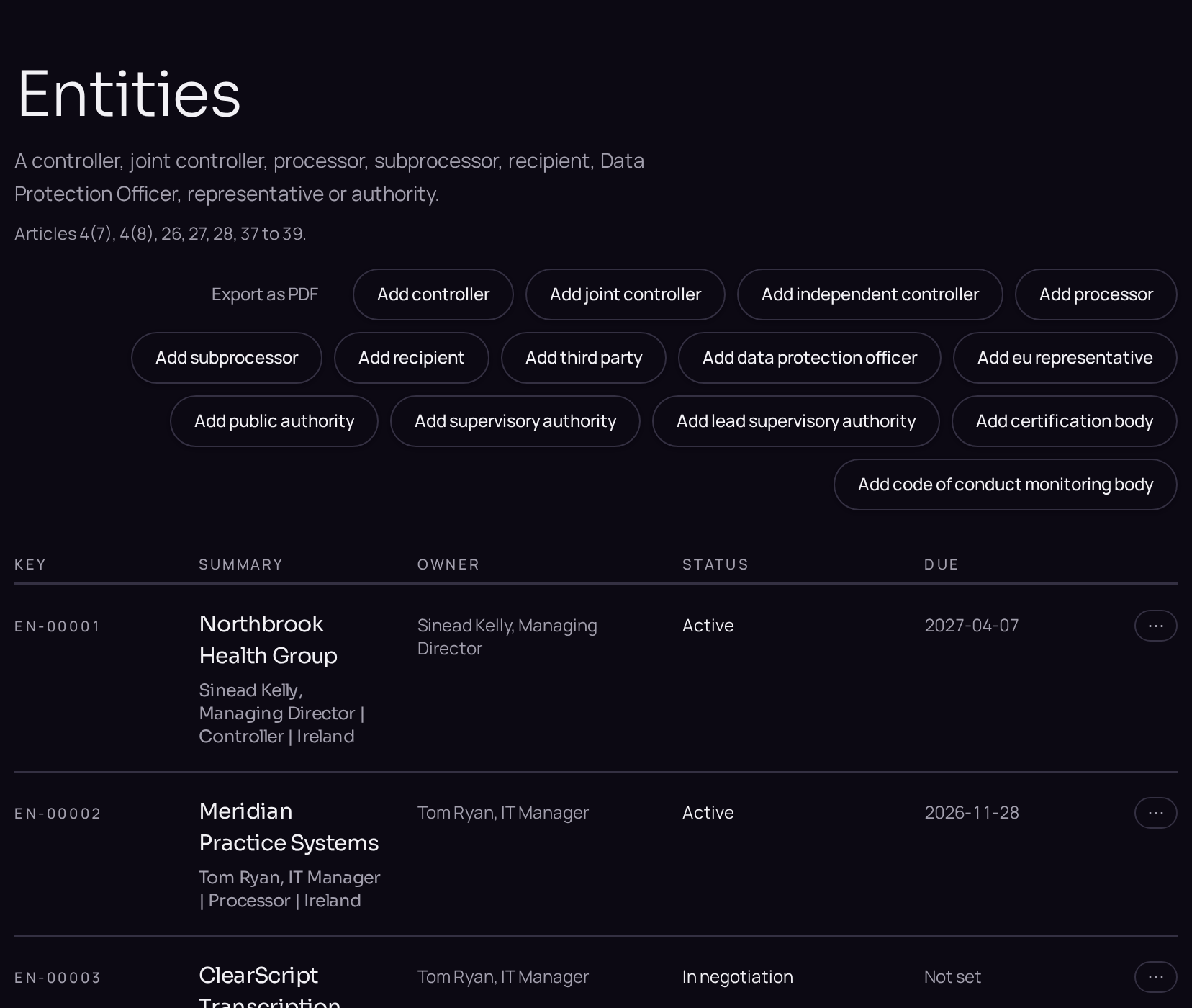1192x1008 pixels.
Task: Click Export as PDF
Action: tap(264, 294)
